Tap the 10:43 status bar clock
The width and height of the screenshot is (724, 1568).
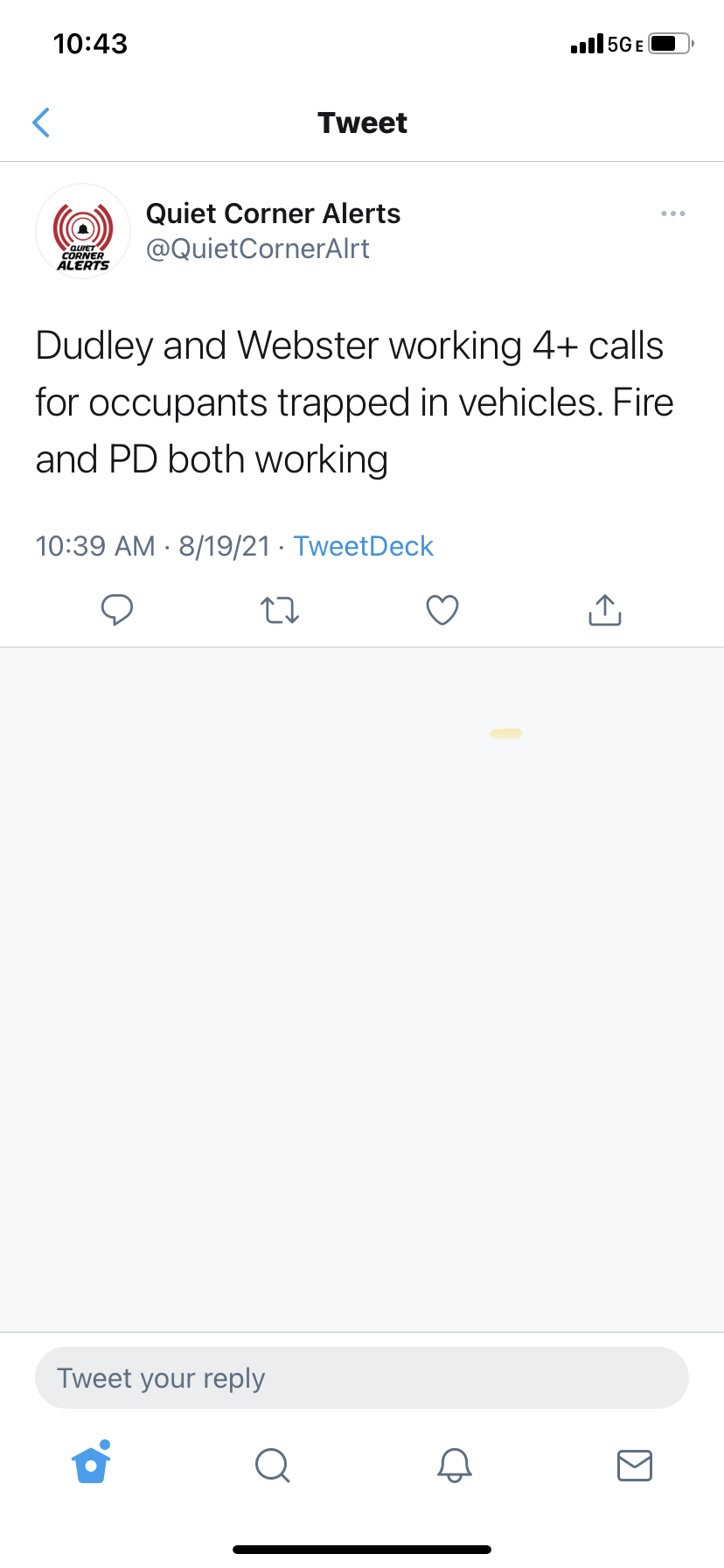90,44
